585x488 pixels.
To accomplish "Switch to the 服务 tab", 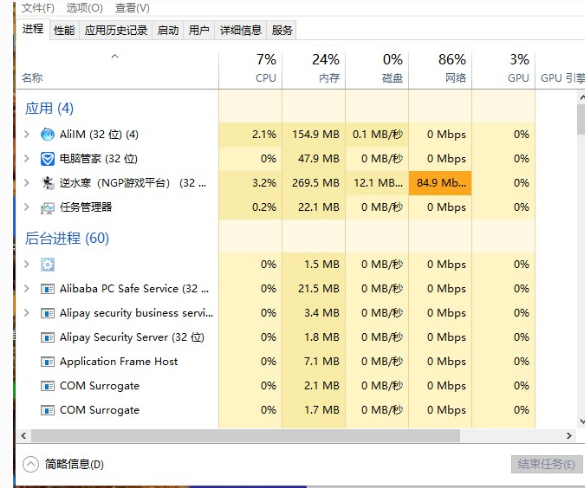I will pos(282,30).
